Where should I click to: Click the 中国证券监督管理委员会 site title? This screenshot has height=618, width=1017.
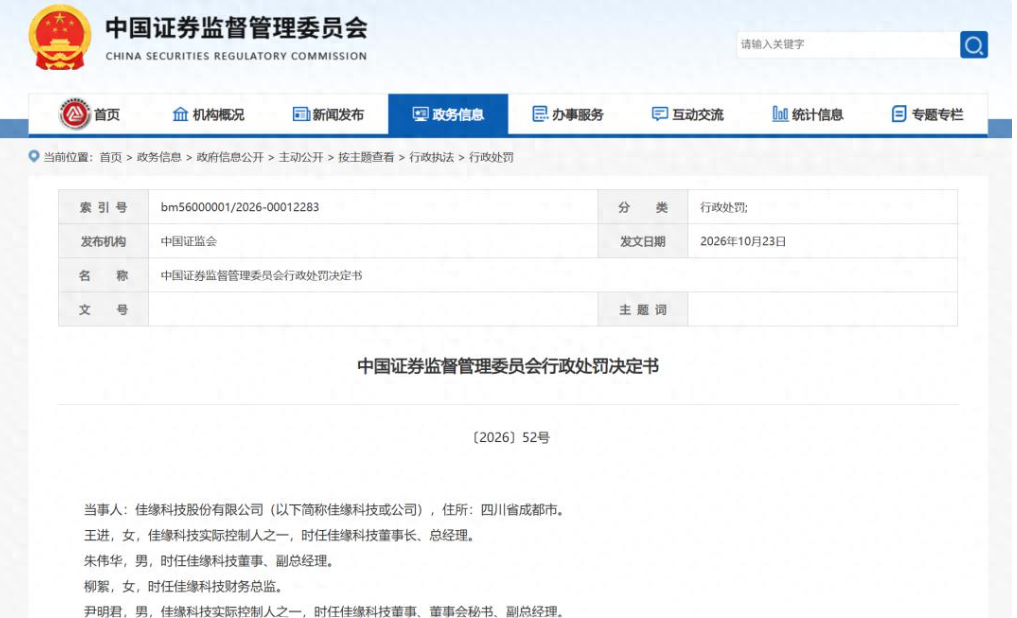pos(237,28)
